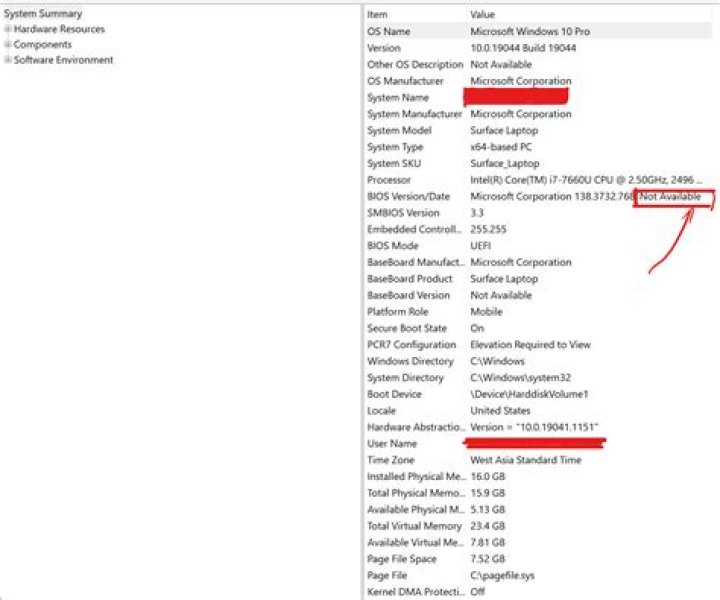Click the Item column header
The image size is (720, 600).
pyautogui.click(x=377, y=15)
